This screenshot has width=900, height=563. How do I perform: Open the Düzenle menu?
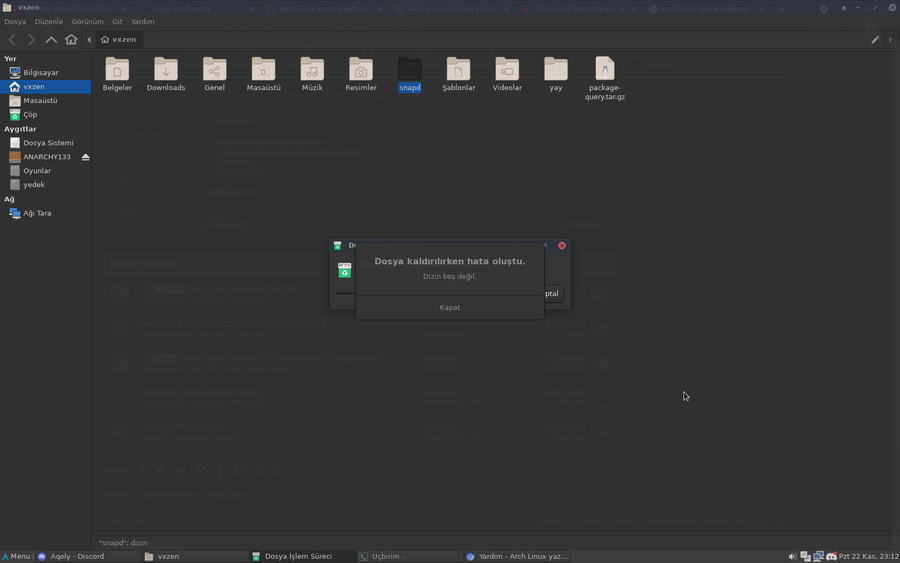49,22
